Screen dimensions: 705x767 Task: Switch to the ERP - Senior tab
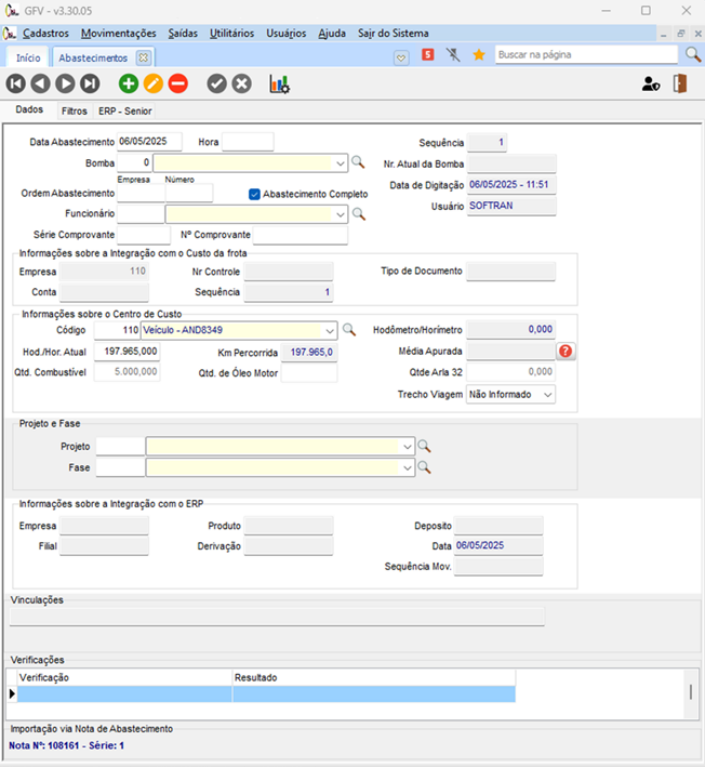tap(124, 111)
